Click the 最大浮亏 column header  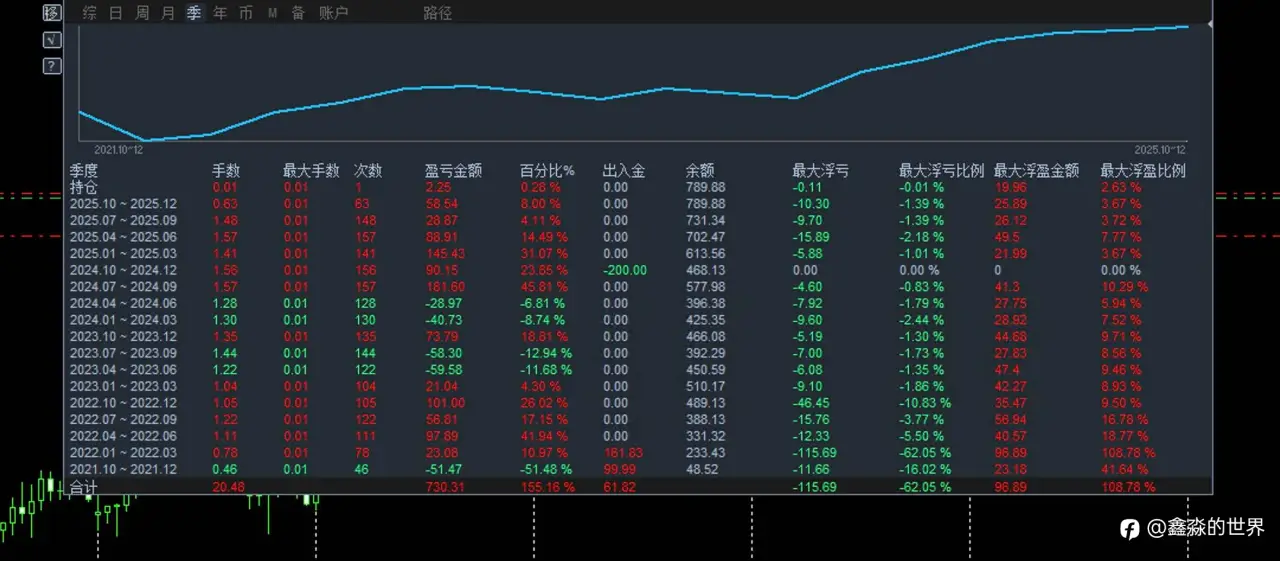coord(820,171)
